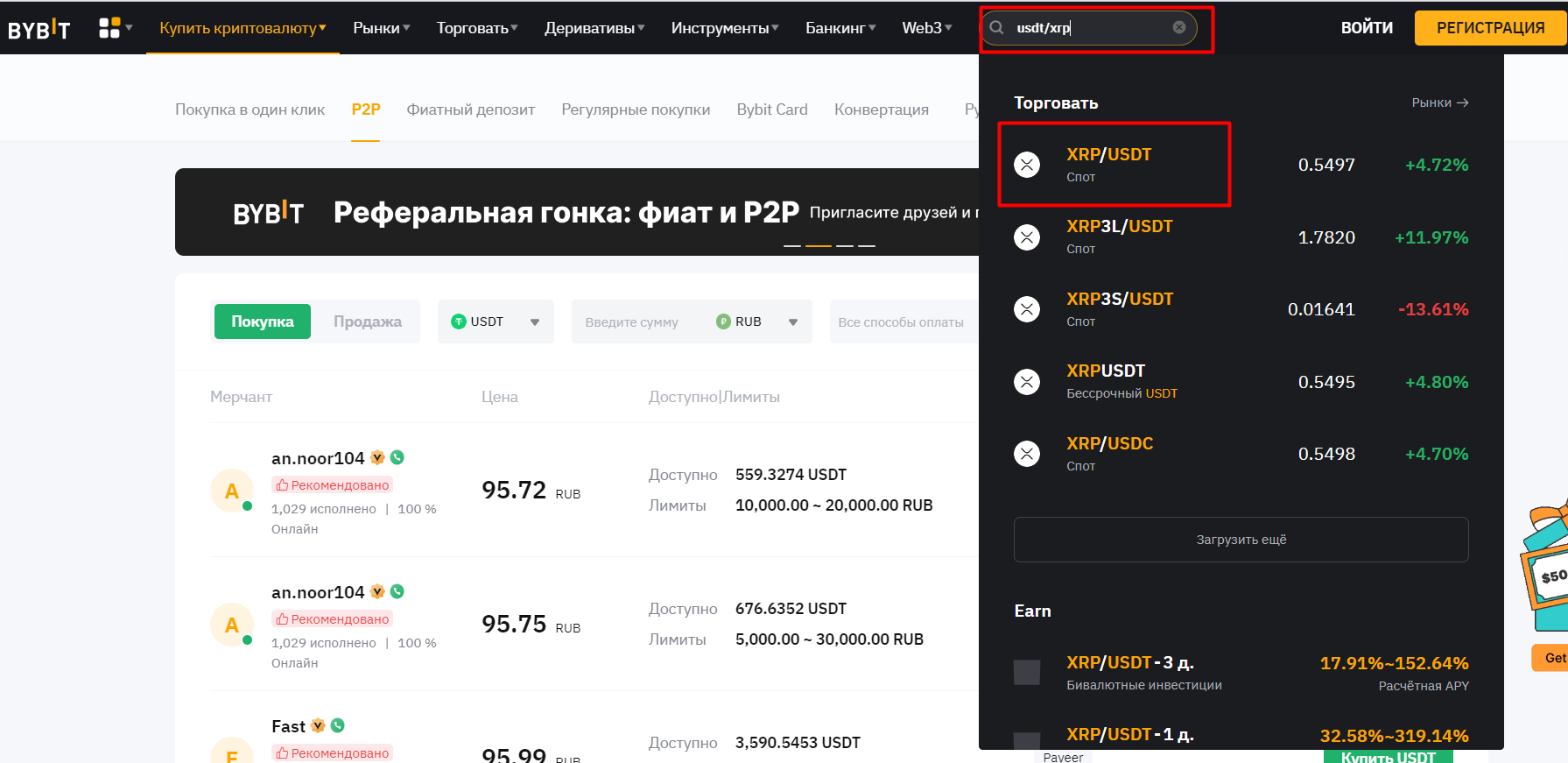The width and height of the screenshot is (1568, 763).
Task: Open merchant an.noor104 with 95.72 price
Action: [x=318, y=458]
